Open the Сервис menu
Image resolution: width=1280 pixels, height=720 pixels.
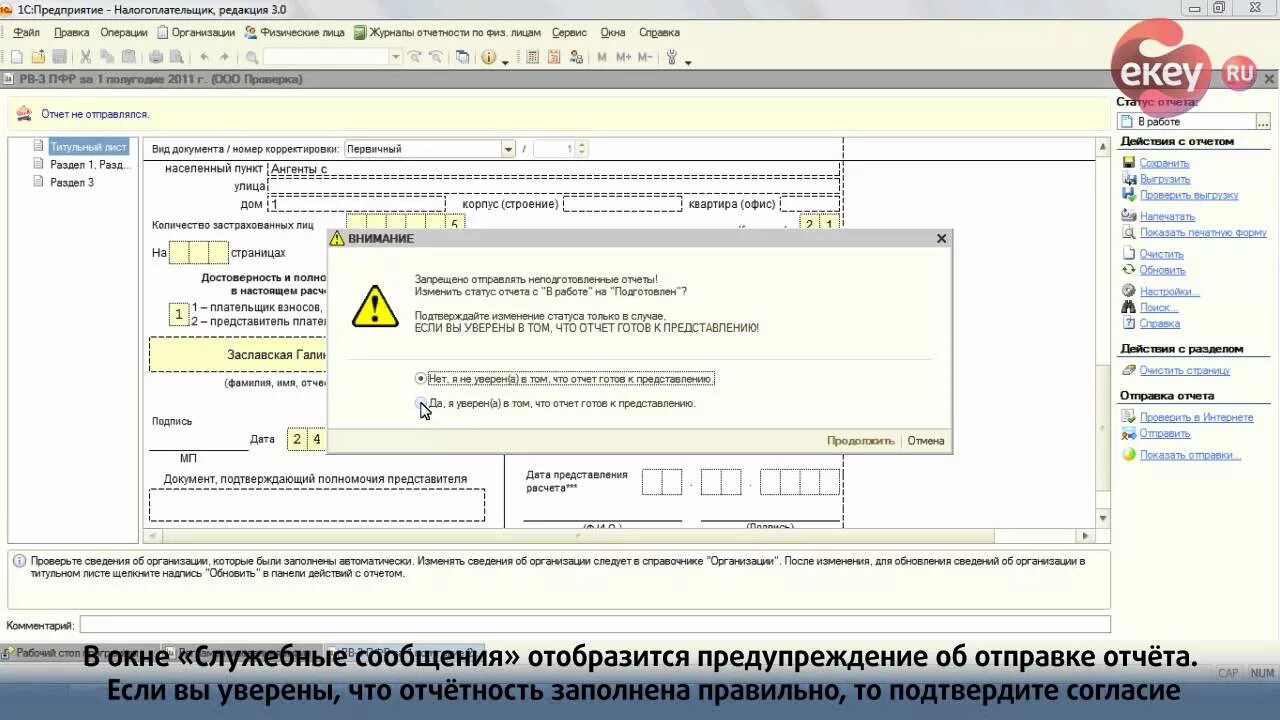pos(569,32)
